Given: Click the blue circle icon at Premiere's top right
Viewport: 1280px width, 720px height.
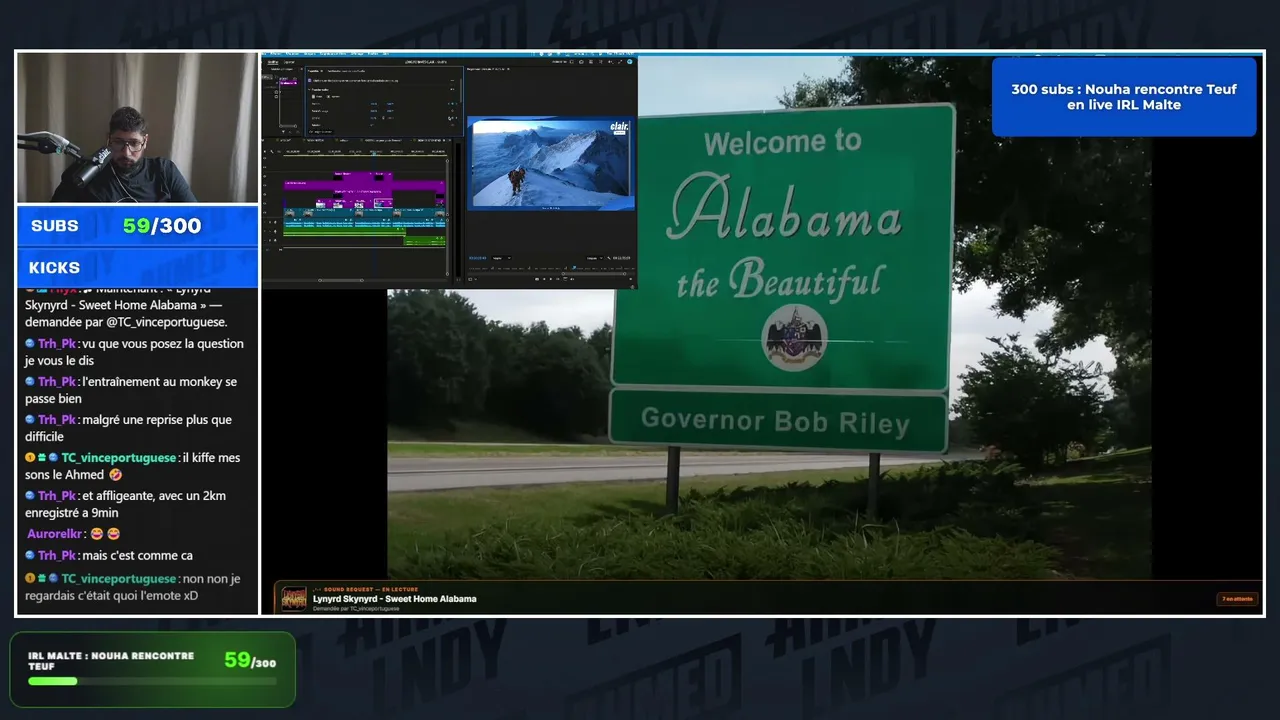Looking at the screenshot, I should tap(630, 62).
